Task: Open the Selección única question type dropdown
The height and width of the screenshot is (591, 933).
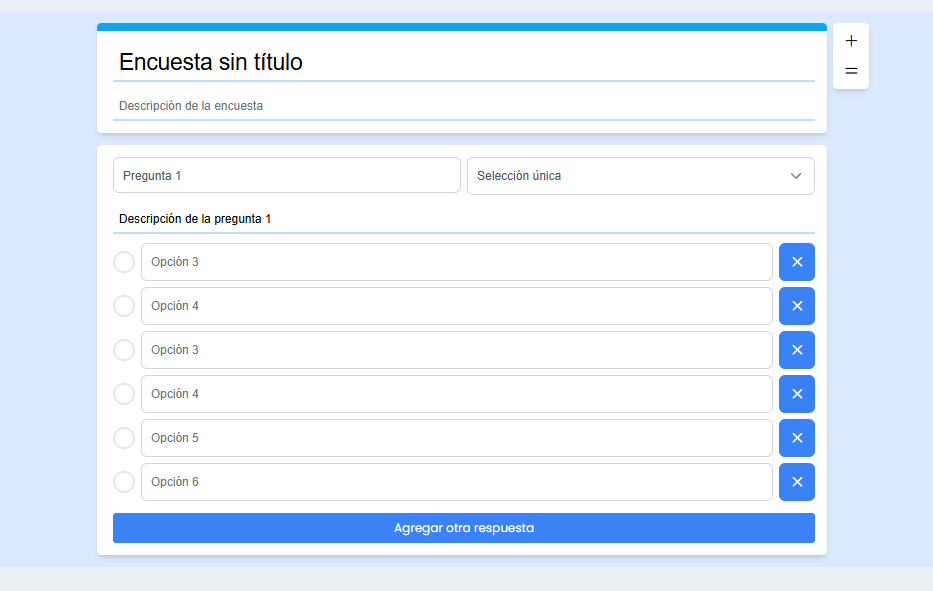Action: [x=640, y=176]
